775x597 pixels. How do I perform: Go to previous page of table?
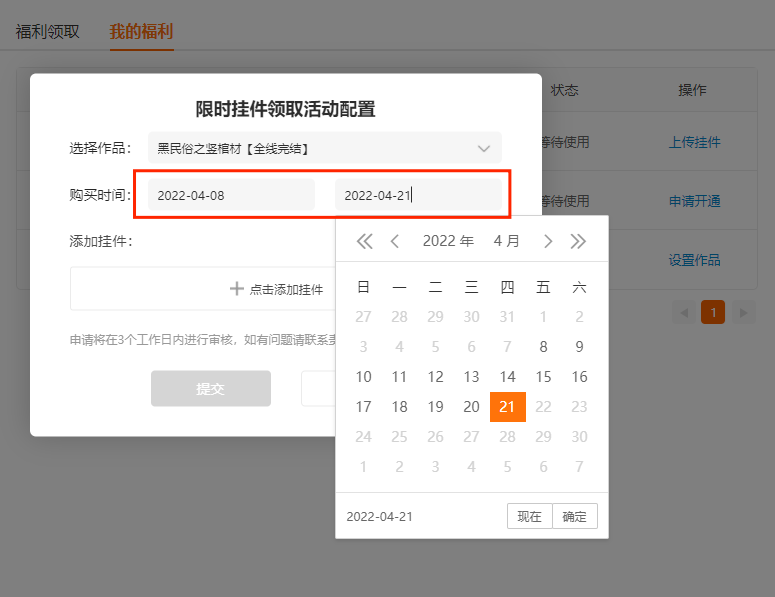(685, 313)
